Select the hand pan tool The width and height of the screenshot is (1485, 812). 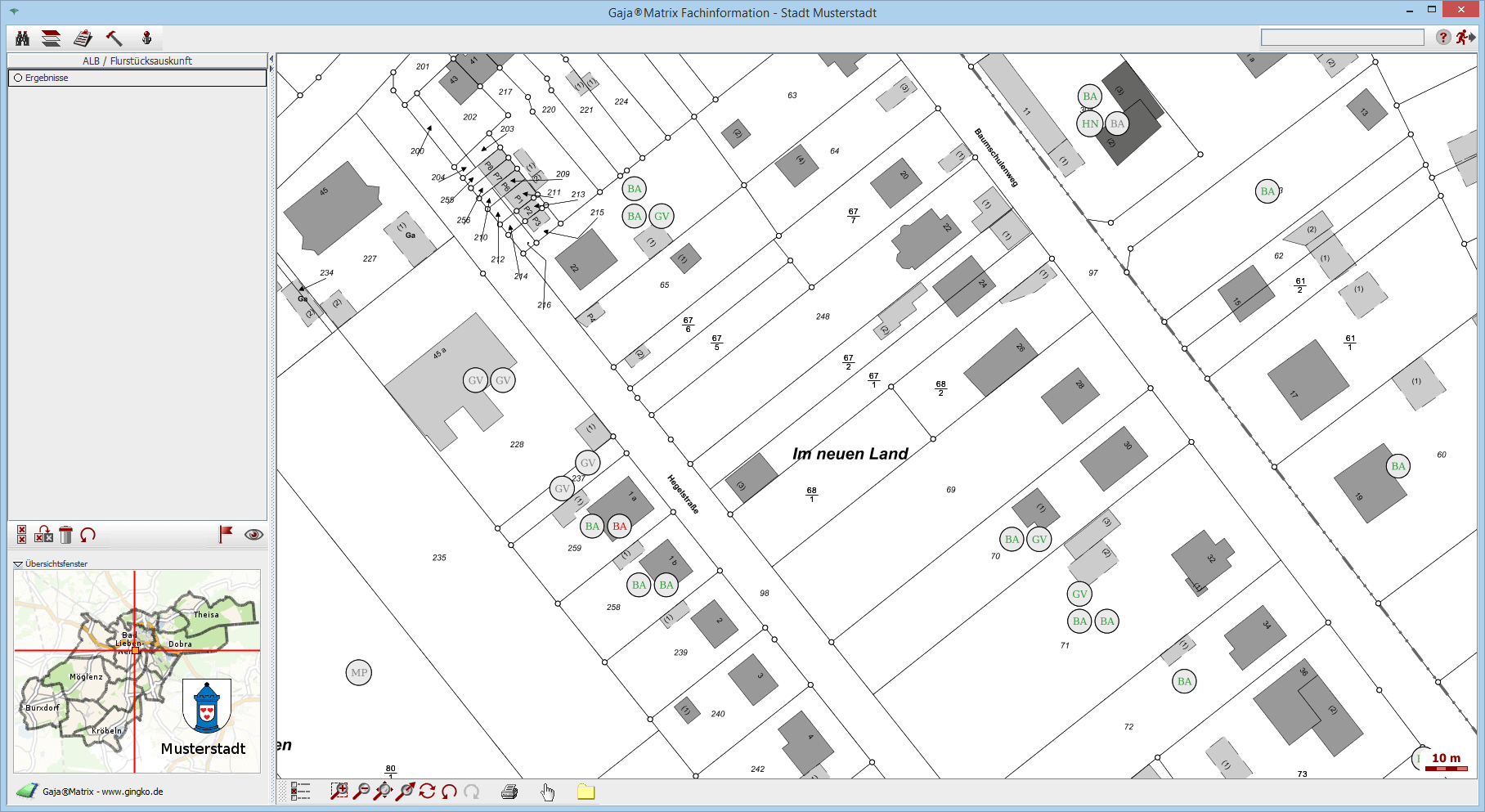[547, 791]
